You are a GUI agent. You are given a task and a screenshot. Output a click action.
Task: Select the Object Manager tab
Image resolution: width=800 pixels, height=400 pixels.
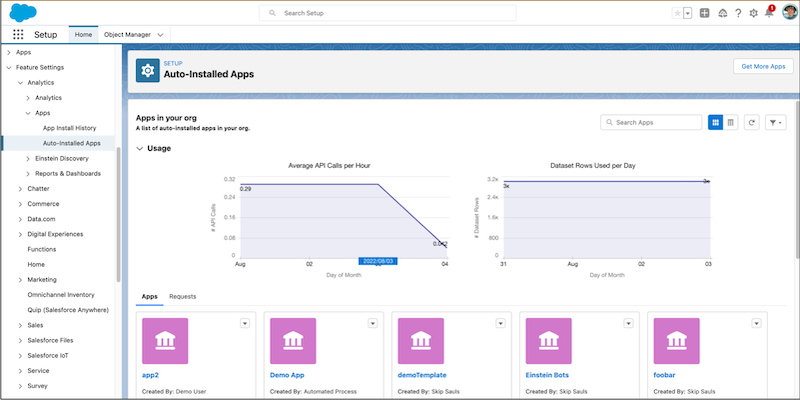[x=127, y=35]
